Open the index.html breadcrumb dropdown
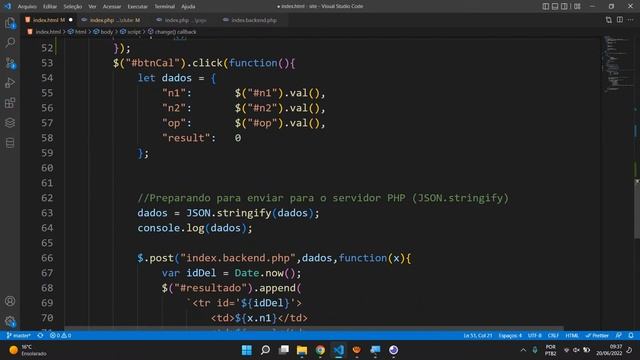This screenshot has width=640, height=360. click(x=44, y=31)
